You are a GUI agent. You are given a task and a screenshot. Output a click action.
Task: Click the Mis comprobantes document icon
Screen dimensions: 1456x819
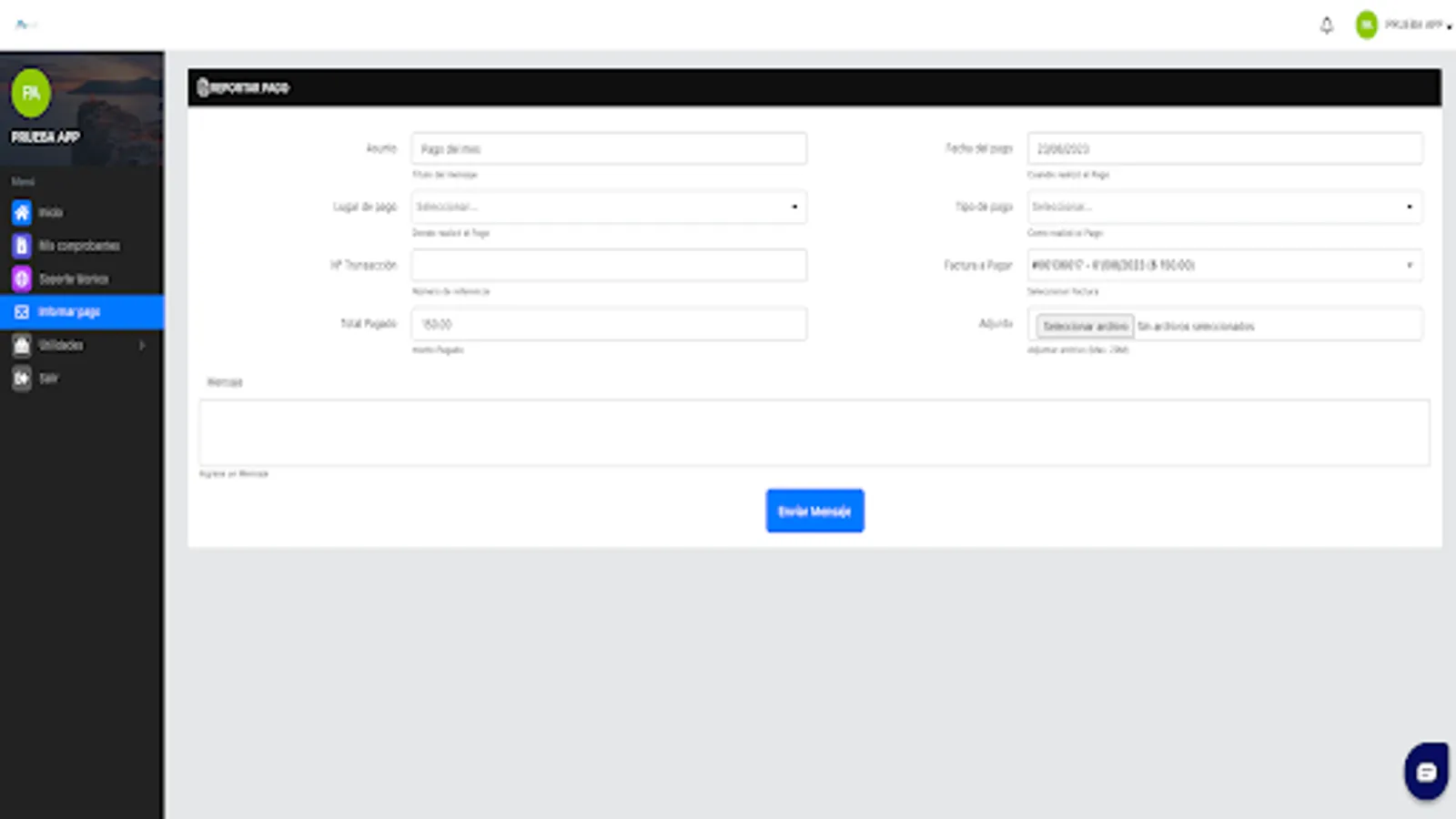[22, 246]
